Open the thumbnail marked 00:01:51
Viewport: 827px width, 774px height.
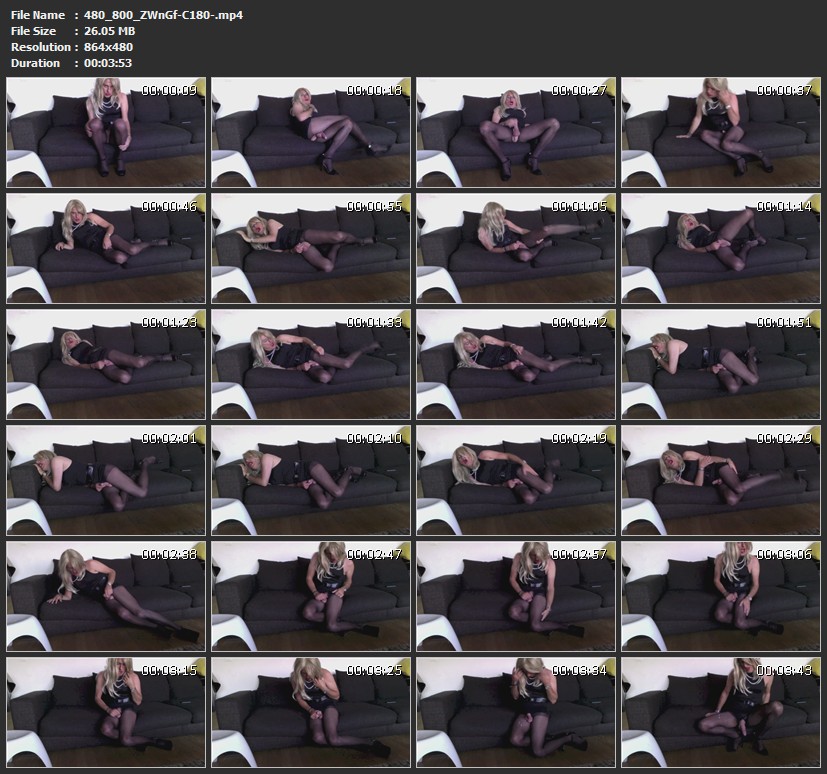coord(721,364)
